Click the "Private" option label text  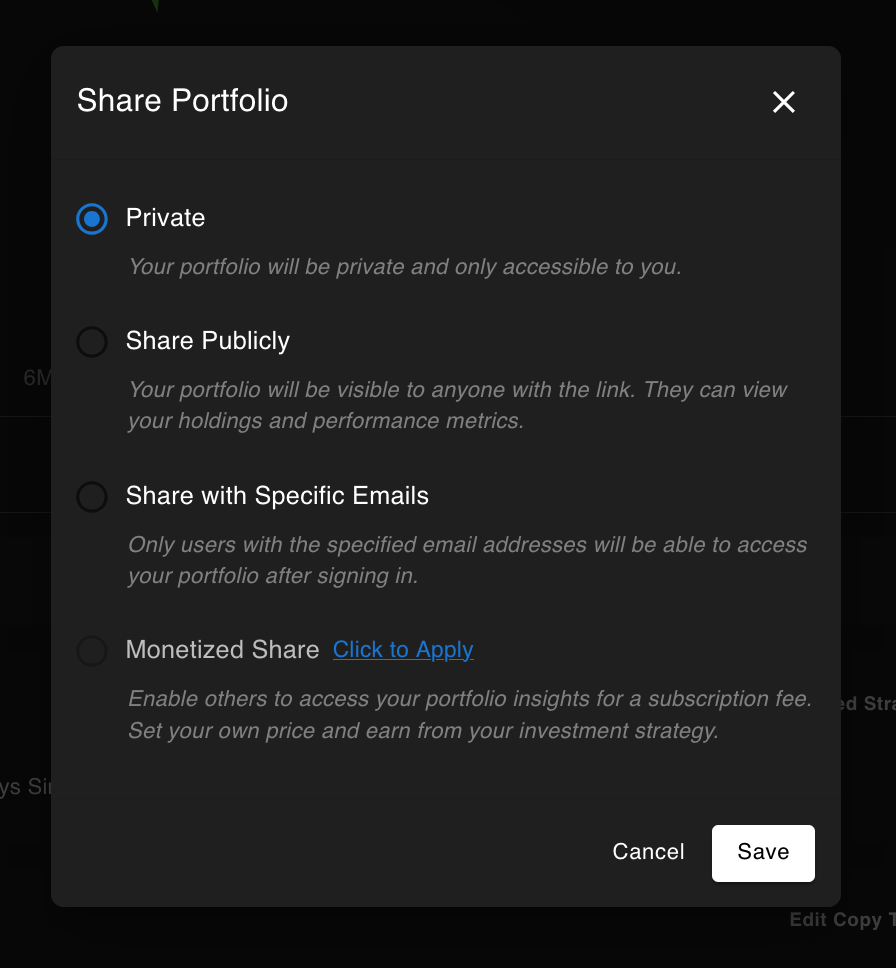pos(165,218)
